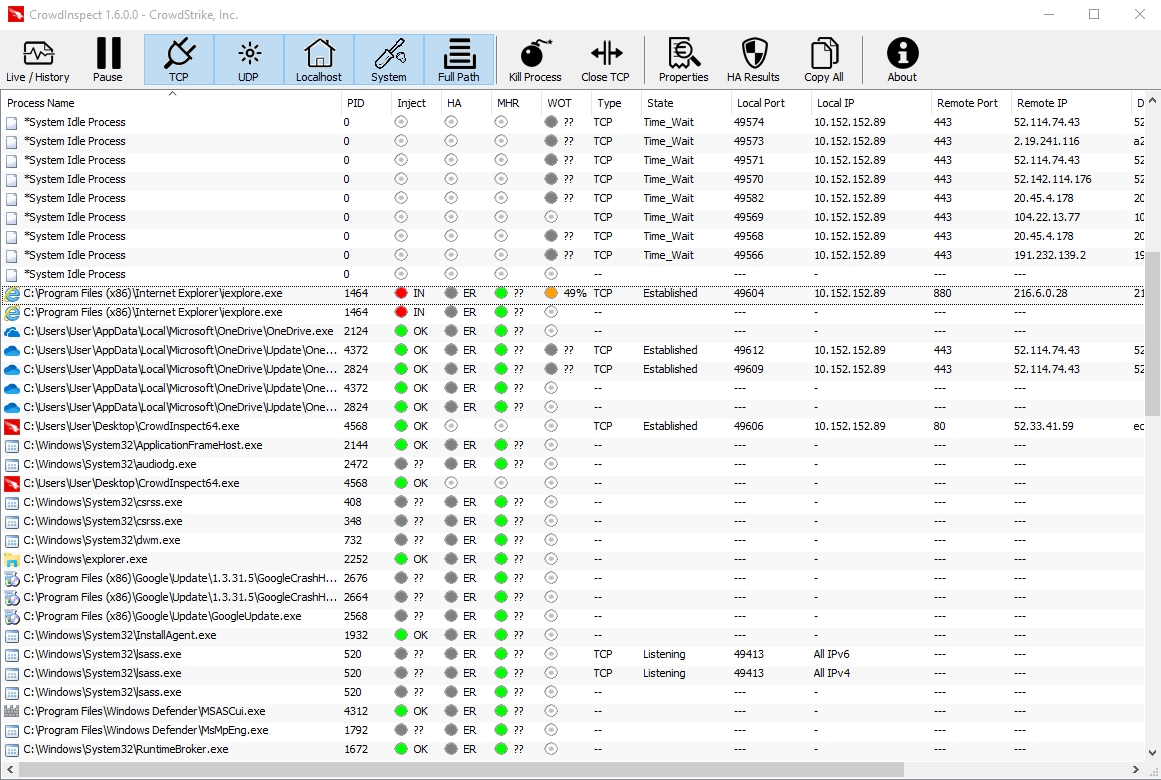Click the orange 49% WOT indicator
Viewport: 1161px width, 780px height.
(x=552, y=294)
